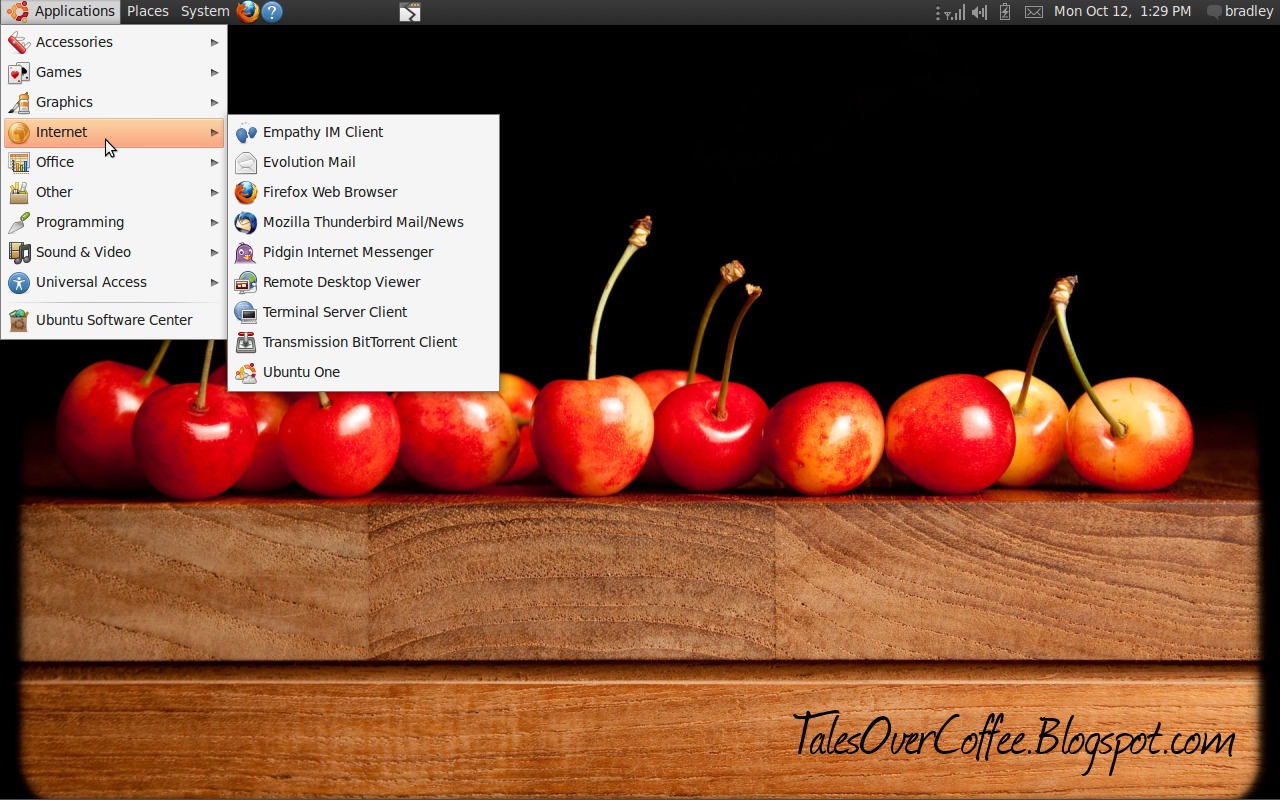Screen dimensions: 1280x800
Task: Launch Mozilla Thunderbird Mail/News
Action: coord(362,222)
